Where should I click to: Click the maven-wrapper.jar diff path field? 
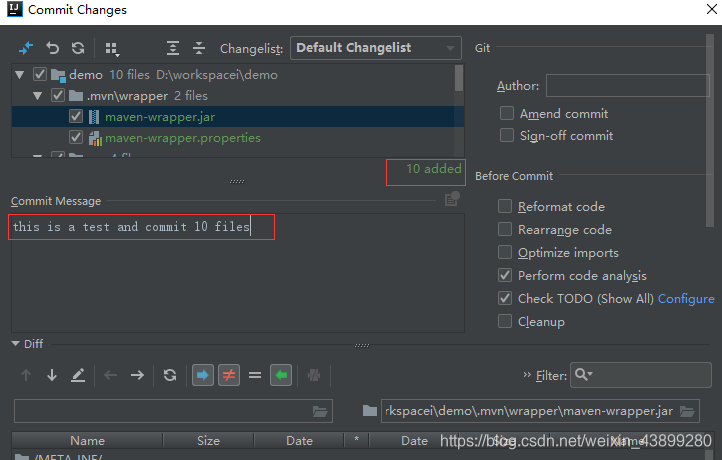pyautogui.click(x=540, y=411)
